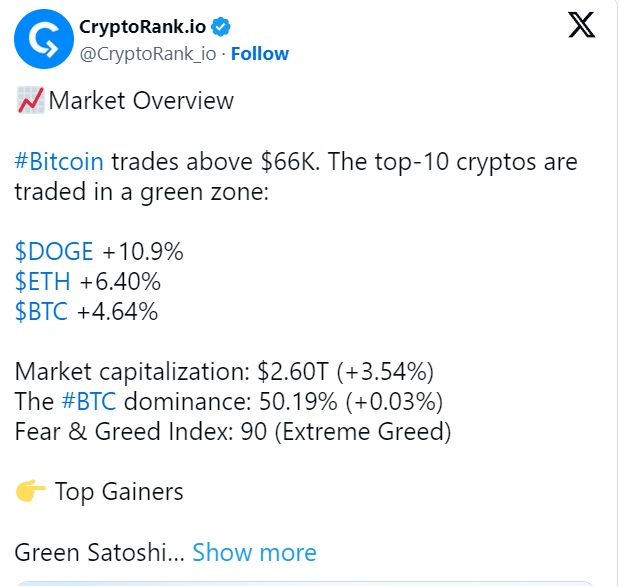Expand the tweet with Show more
This screenshot has height=586, width=619.
click(x=255, y=552)
